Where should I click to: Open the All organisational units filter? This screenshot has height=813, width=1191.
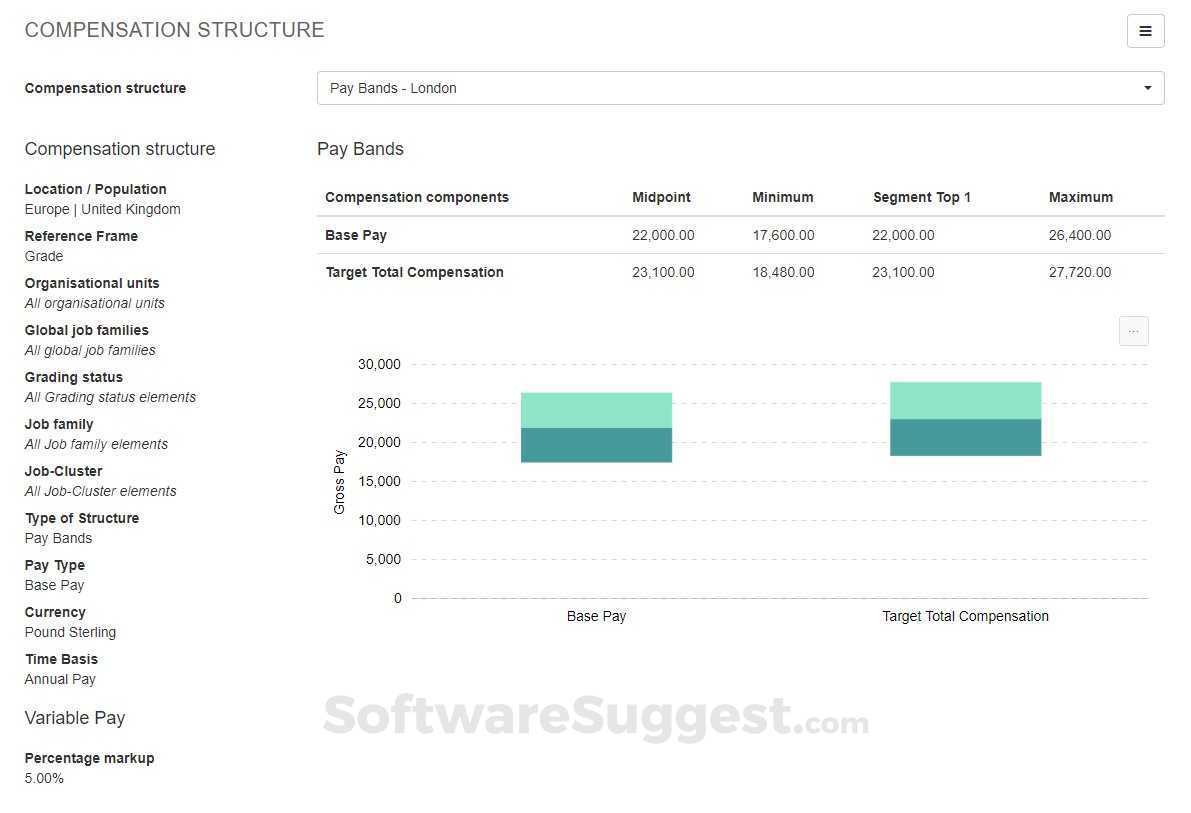point(94,303)
